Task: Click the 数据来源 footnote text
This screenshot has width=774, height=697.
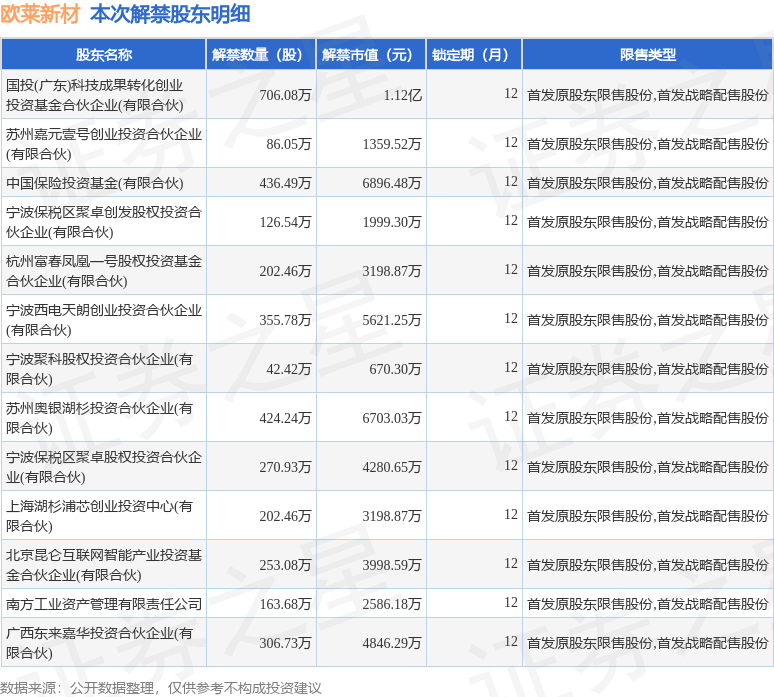Action: click(161, 688)
